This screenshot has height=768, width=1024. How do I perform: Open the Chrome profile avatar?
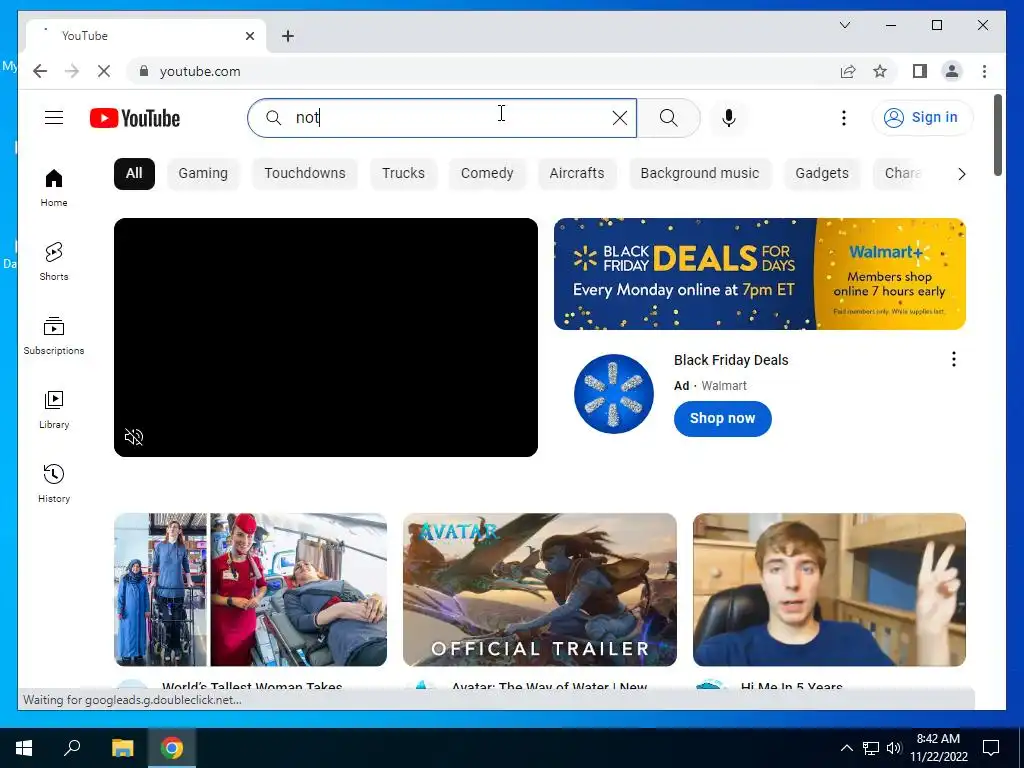[952, 71]
